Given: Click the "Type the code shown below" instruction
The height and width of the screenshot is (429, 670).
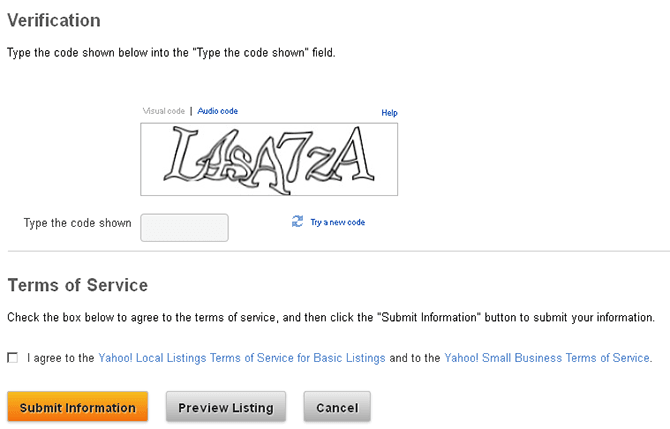Looking at the screenshot, I should point(171,52).
